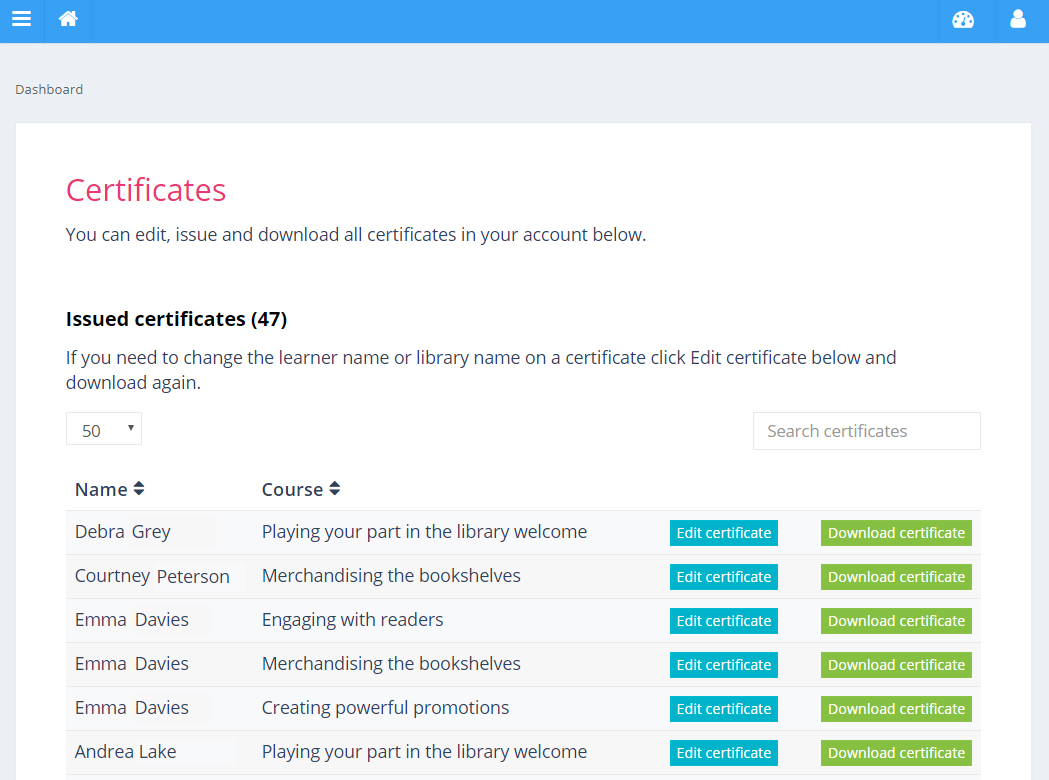The width and height of the screenshot is (1049, 780).
Task: Sort the table by Course column arrows
Action: pyautogui.click(x=335, y=489)
